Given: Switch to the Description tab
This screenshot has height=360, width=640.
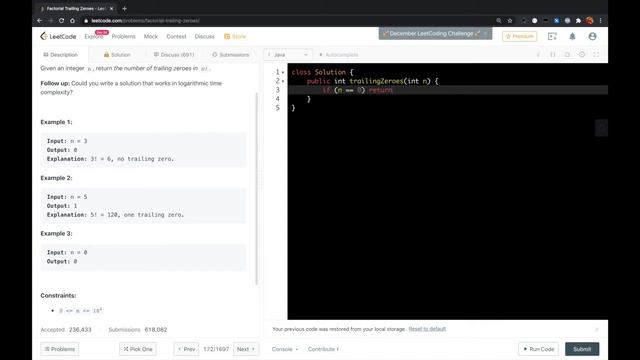Looking at the screenshot, I should [x=60, y=54].
